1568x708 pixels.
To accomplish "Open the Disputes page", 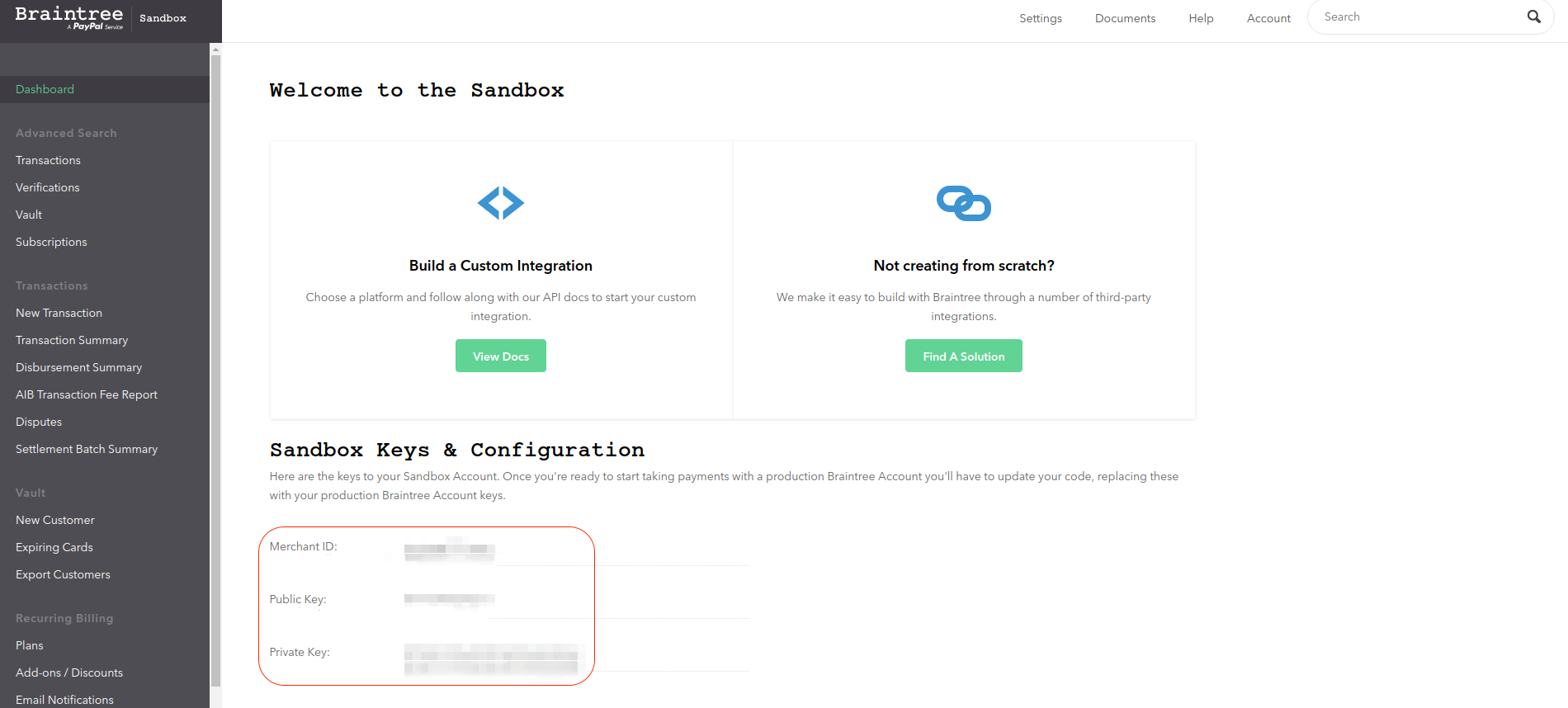I will [39, 422].
